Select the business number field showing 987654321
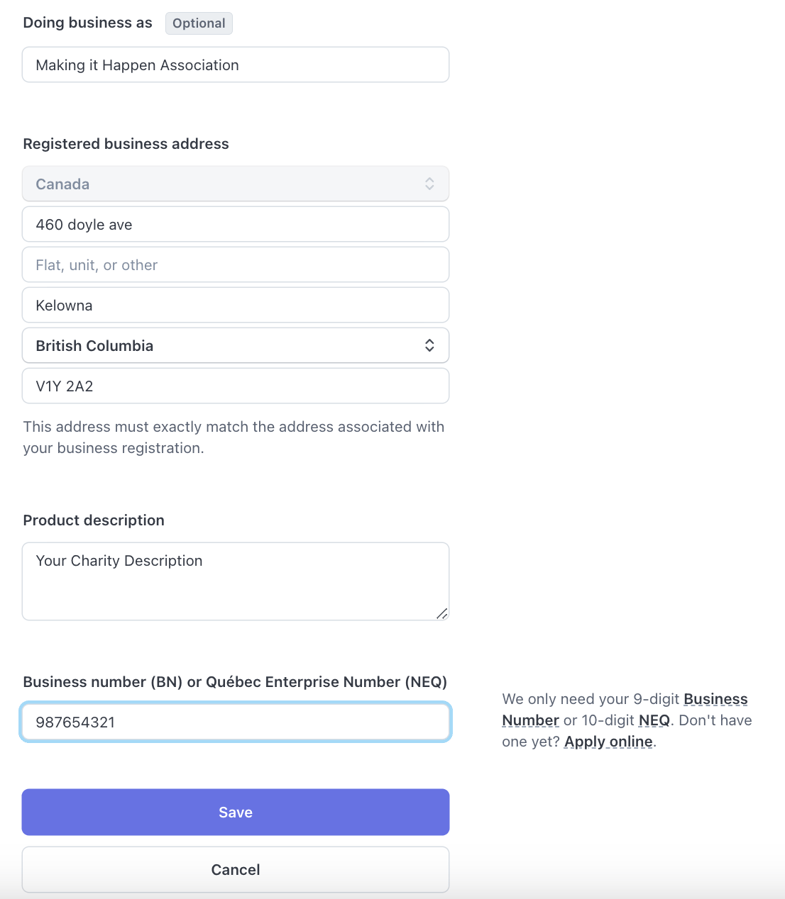Viewport: 785px width, 899px height. click(x=235, y=720)
